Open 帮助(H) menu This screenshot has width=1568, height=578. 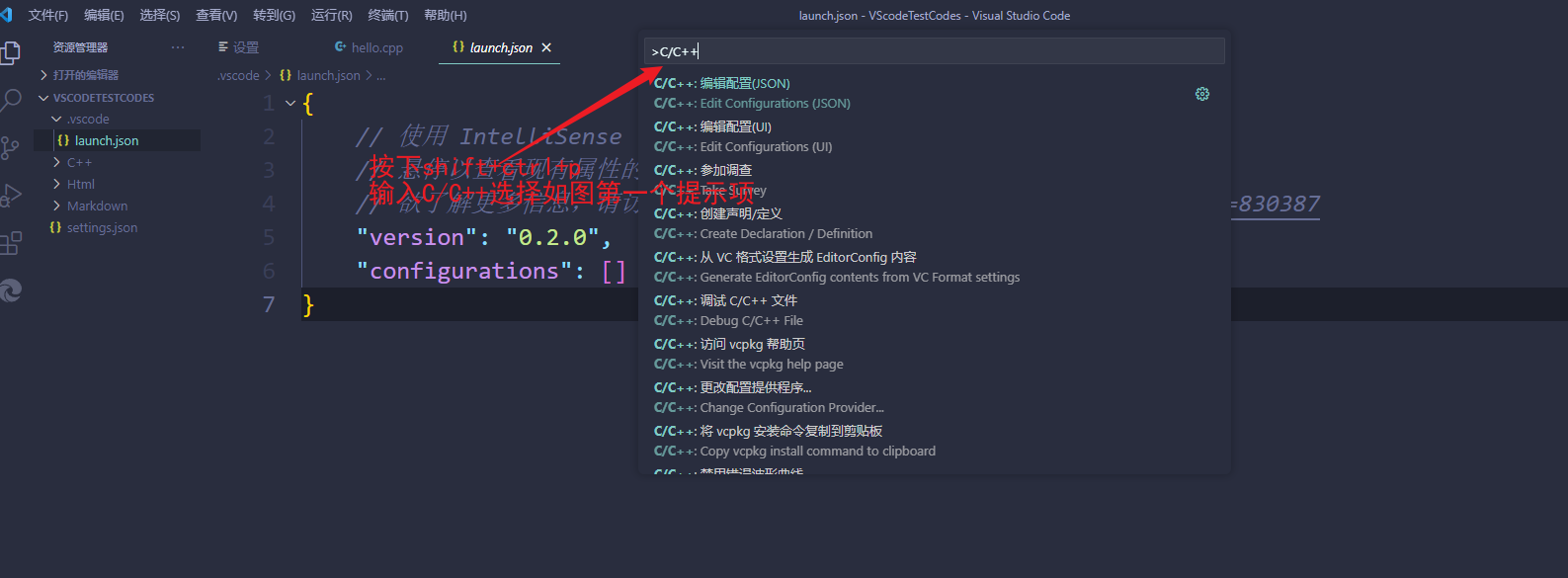click(x=445, y=16)
